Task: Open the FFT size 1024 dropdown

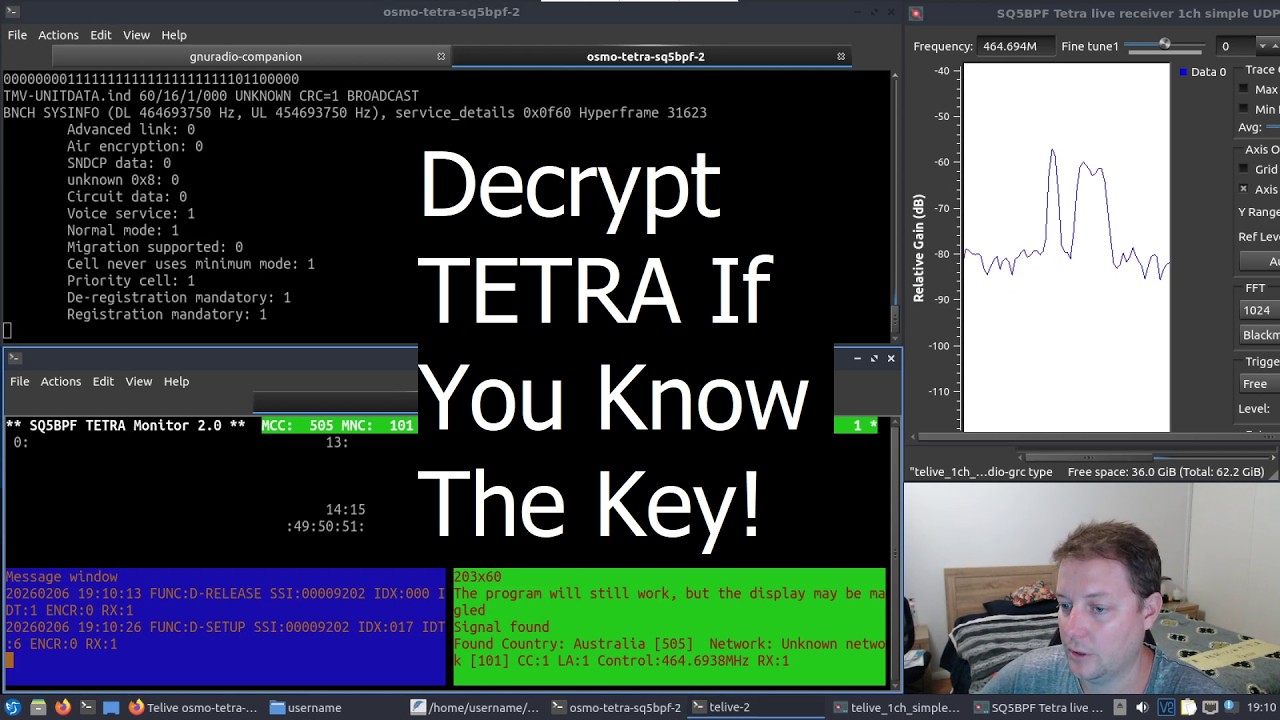Action: pyautogui.click(x=1260, y=310)
